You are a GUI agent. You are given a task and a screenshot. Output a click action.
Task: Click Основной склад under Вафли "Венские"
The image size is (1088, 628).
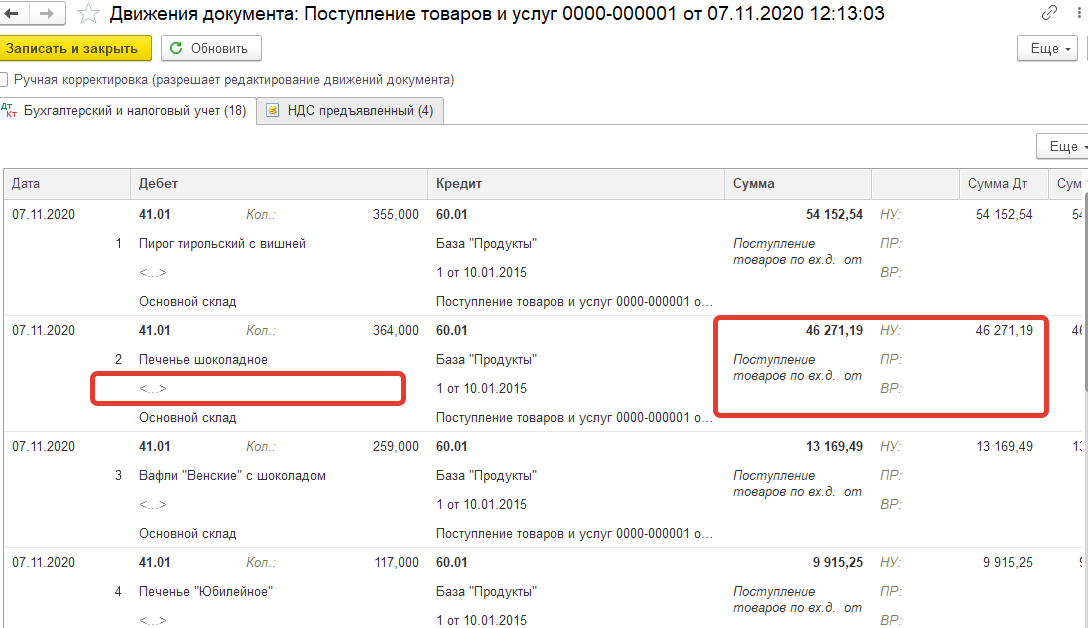(x=187, y=534)
